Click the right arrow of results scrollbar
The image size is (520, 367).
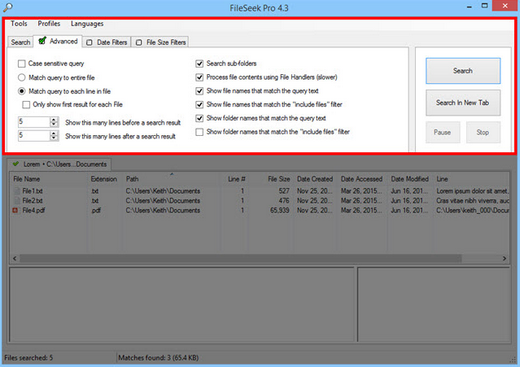[x=504, y=258]
